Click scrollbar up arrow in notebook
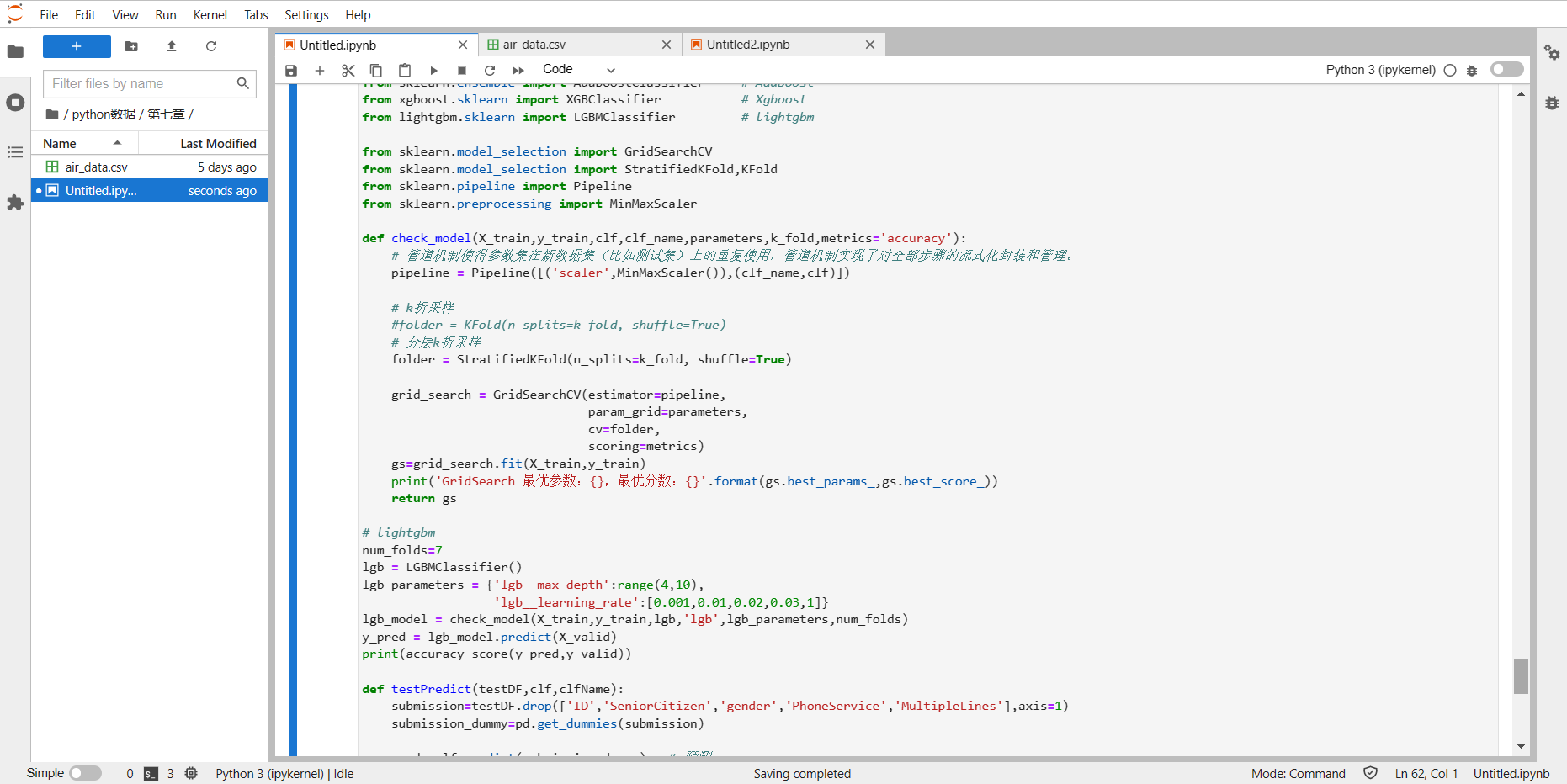 pyautogui.click(x=1521, y=94)
